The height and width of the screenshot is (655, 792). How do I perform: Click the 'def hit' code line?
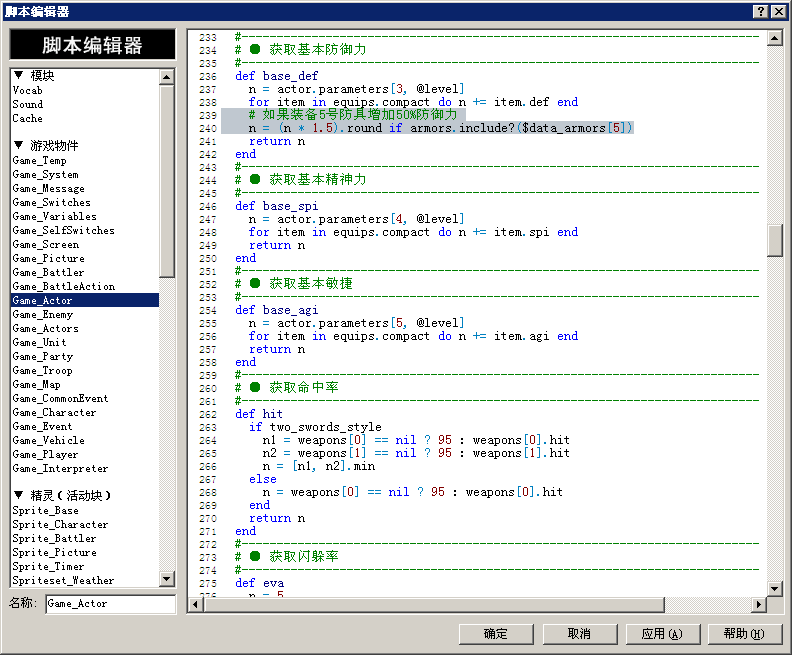tap(259, 414)
